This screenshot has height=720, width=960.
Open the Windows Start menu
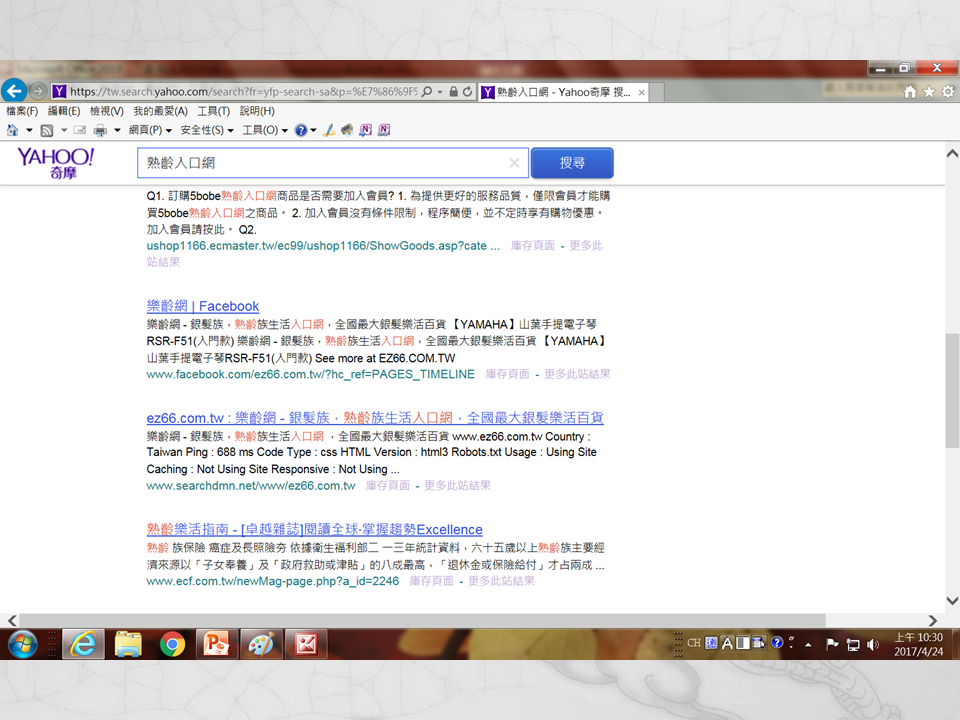point(23,644)
